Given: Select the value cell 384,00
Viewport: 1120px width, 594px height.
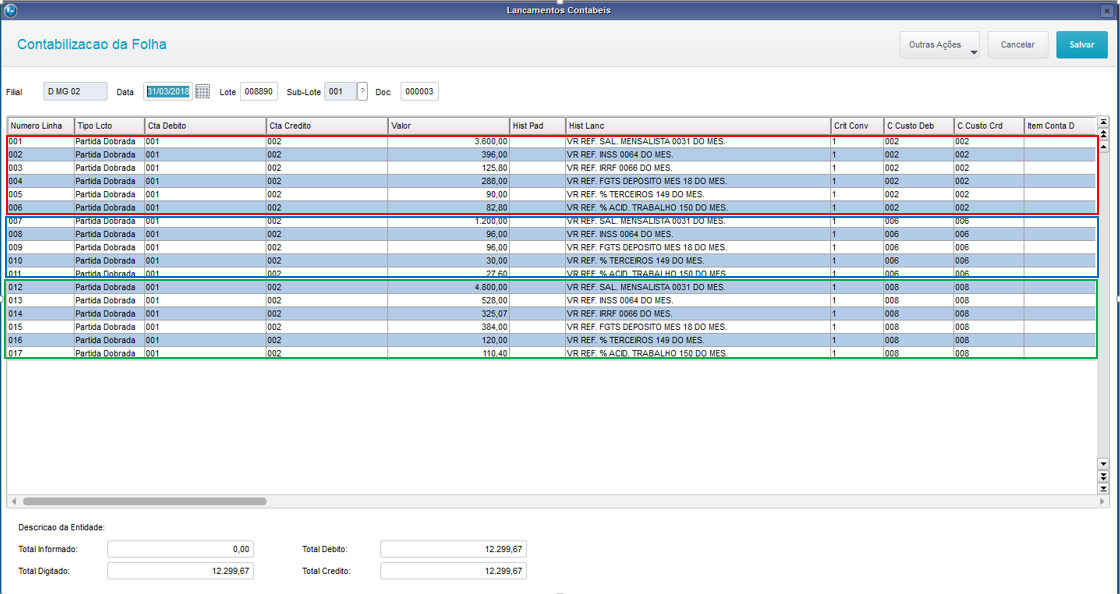Looking at the screenshot, I should 449,327.
